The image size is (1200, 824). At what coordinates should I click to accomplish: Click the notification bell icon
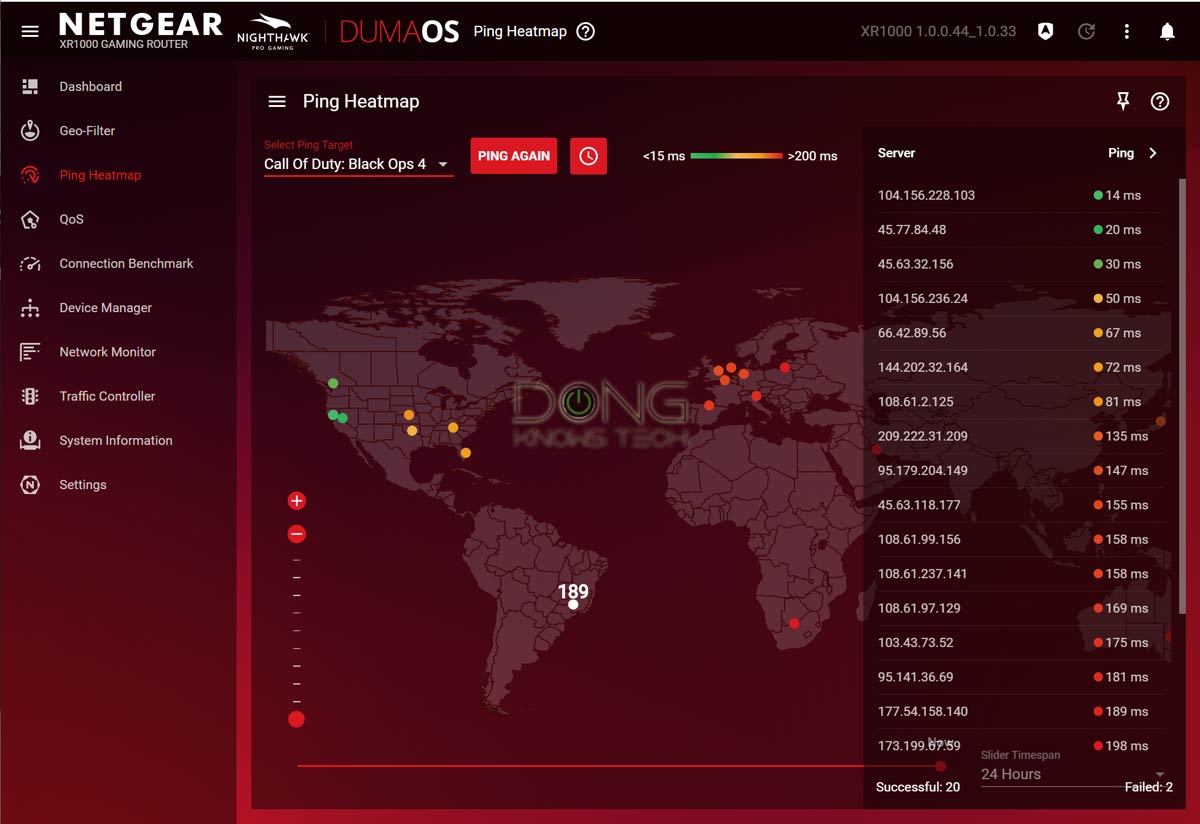point(1166,32)
